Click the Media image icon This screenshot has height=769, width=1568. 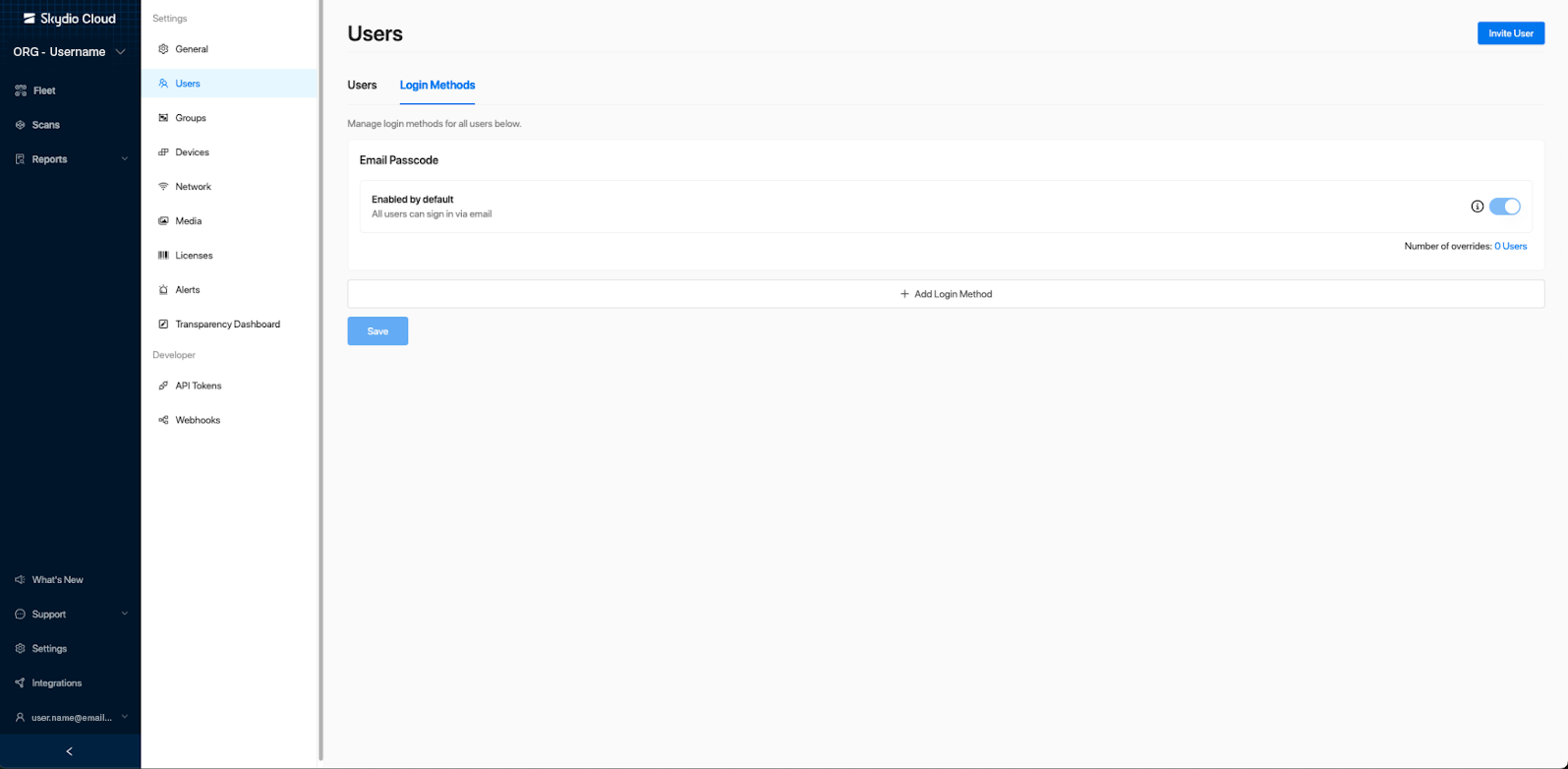click(163, 221)
